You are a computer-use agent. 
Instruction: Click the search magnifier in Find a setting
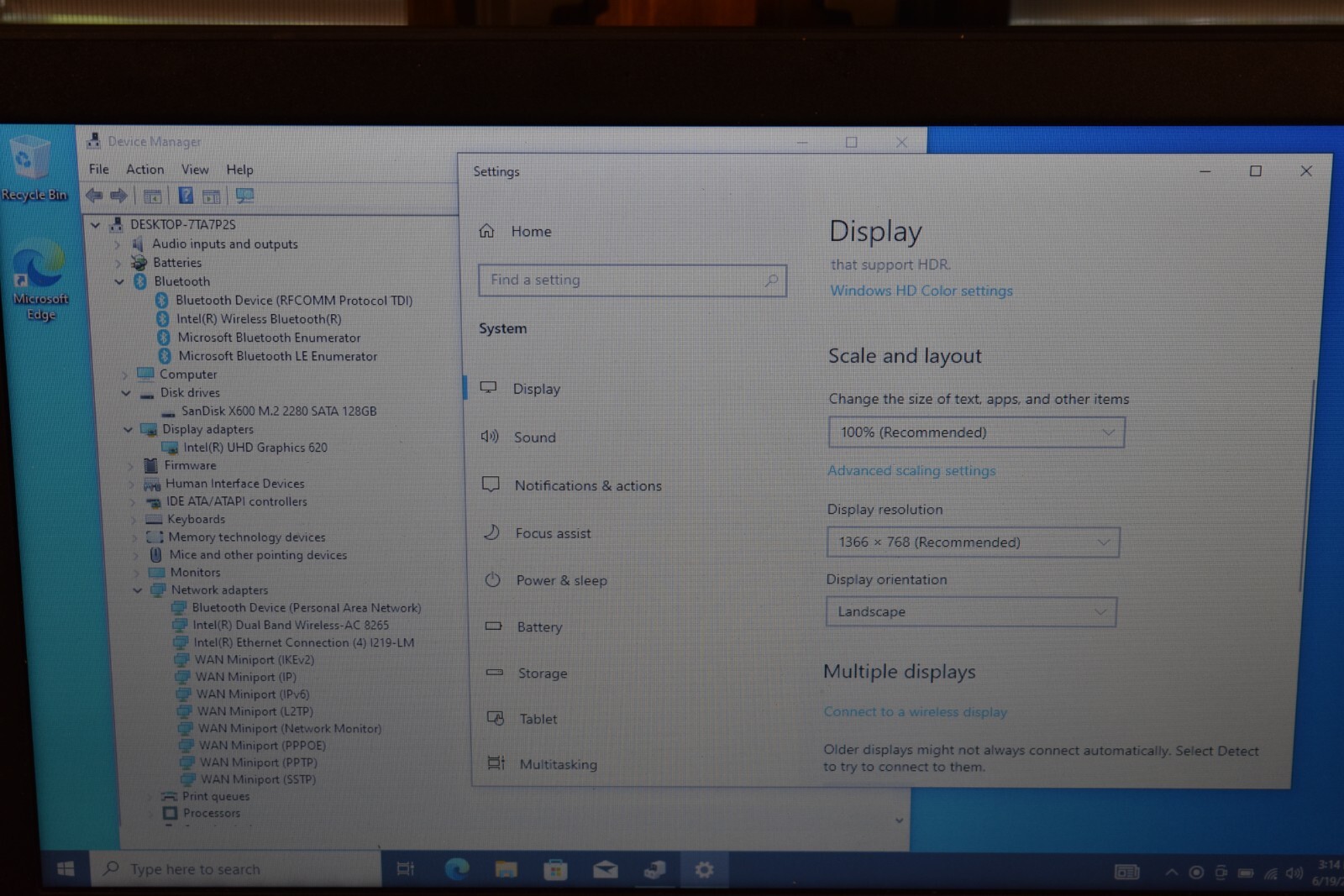click(771, 280)
